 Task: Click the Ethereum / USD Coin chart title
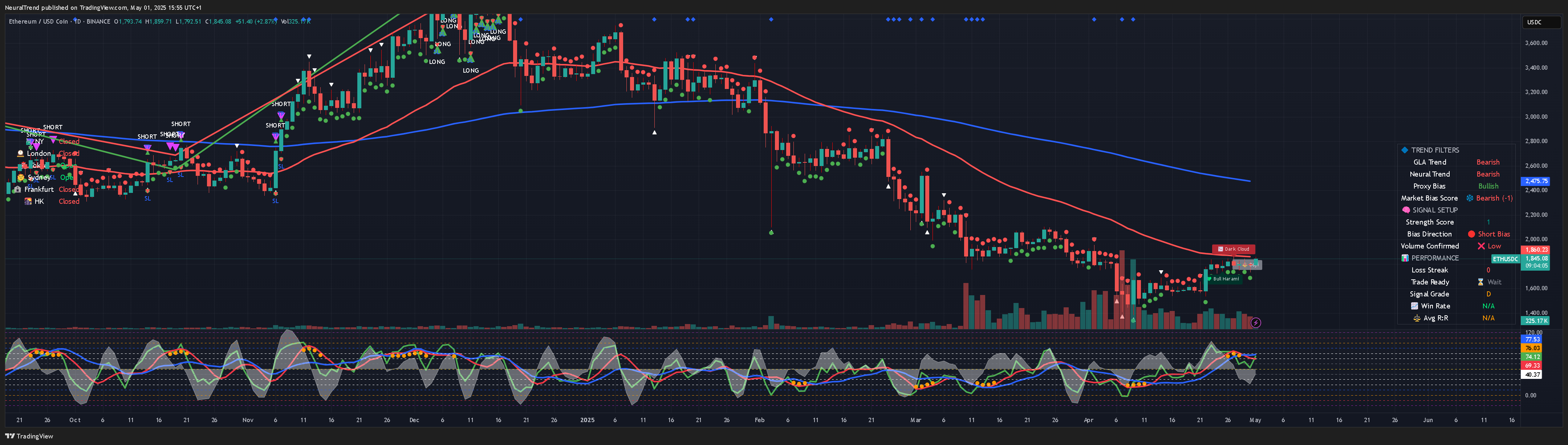pyautogui.click(x=38, y=21)
